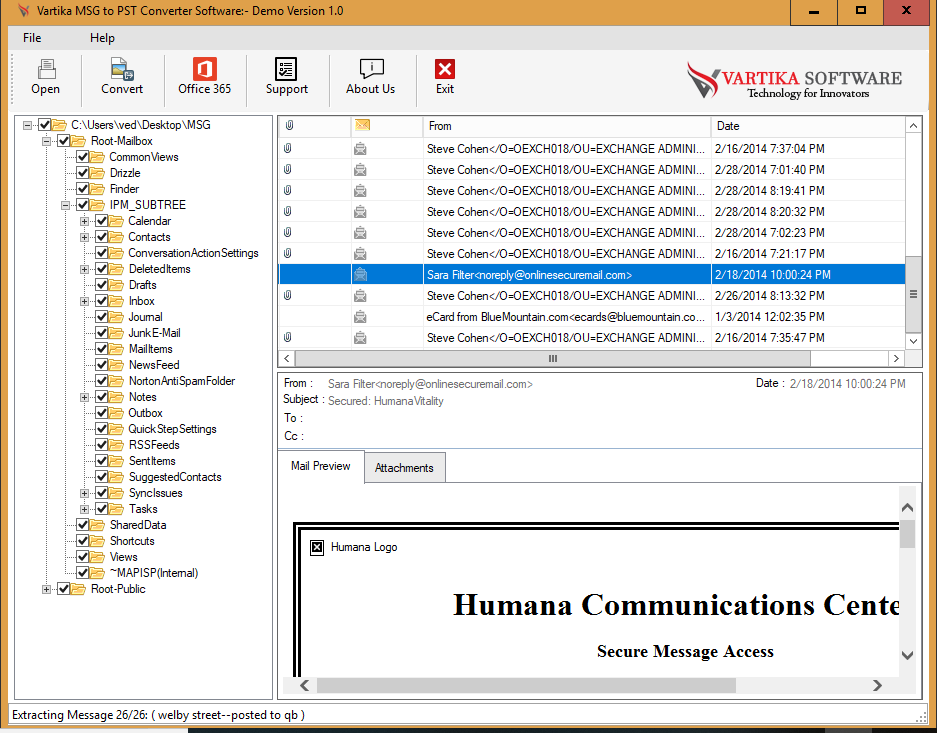Open the Help menu
Screen dimensions: 937x733
pos(102,38)
